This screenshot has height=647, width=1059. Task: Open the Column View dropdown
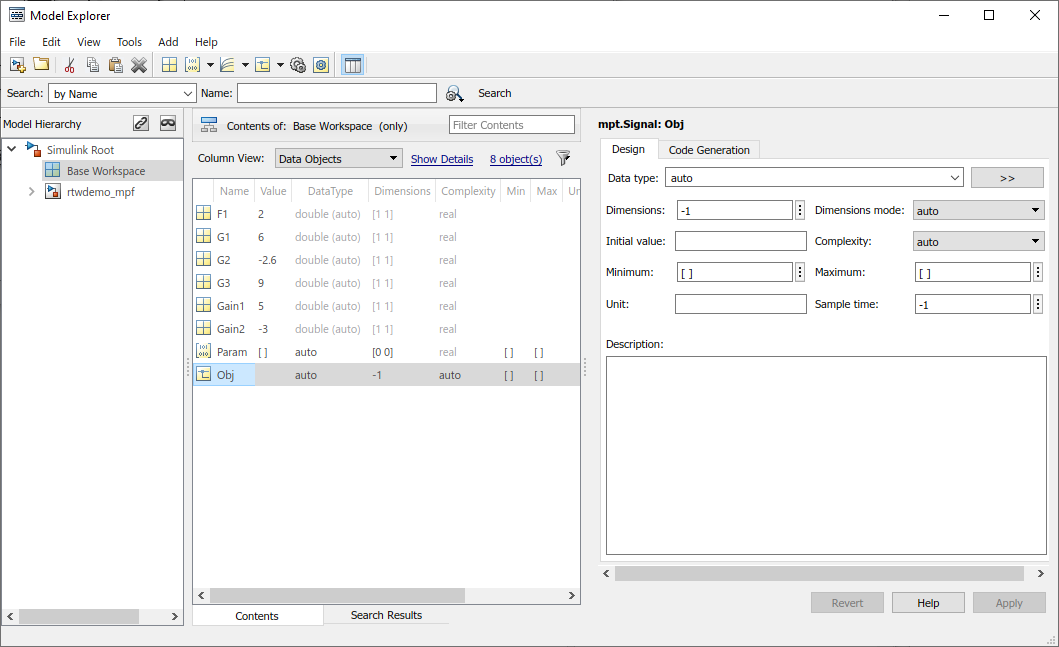click(338, 158)
